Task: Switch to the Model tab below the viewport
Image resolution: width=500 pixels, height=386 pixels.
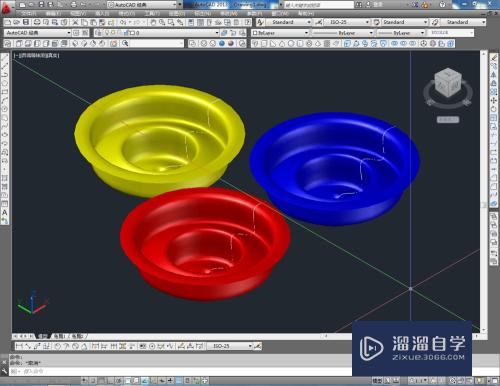Action: pyautogui.click(x=42, y=336)
